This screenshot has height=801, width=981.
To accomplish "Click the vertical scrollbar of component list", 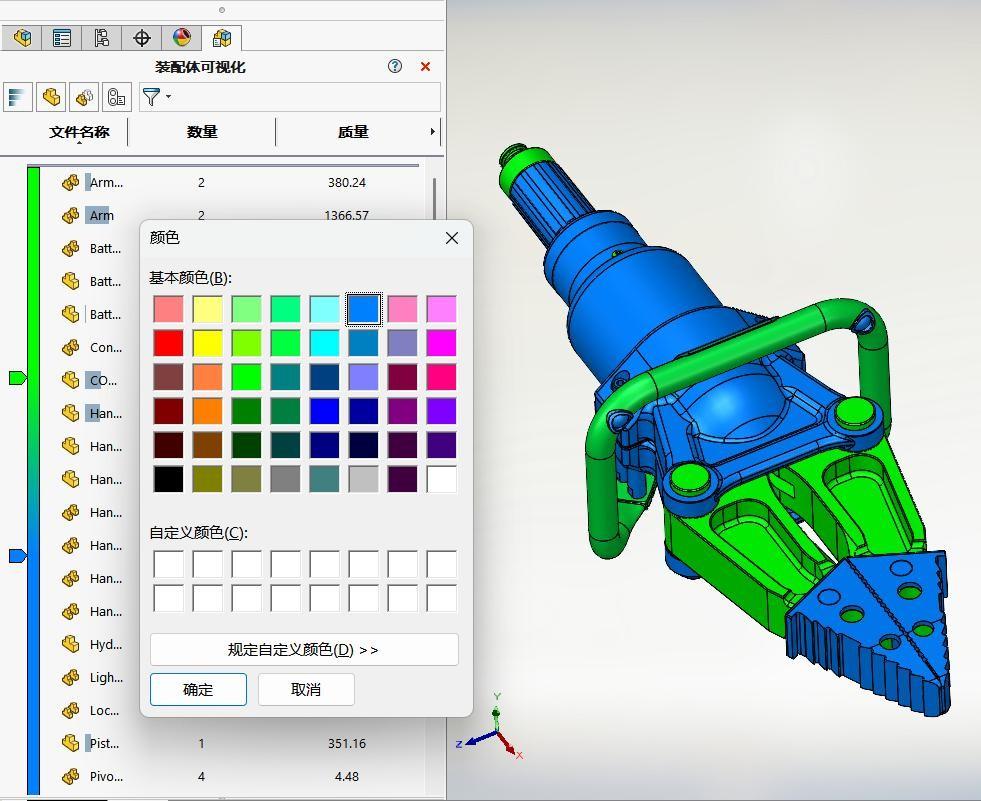I will 434,199.
